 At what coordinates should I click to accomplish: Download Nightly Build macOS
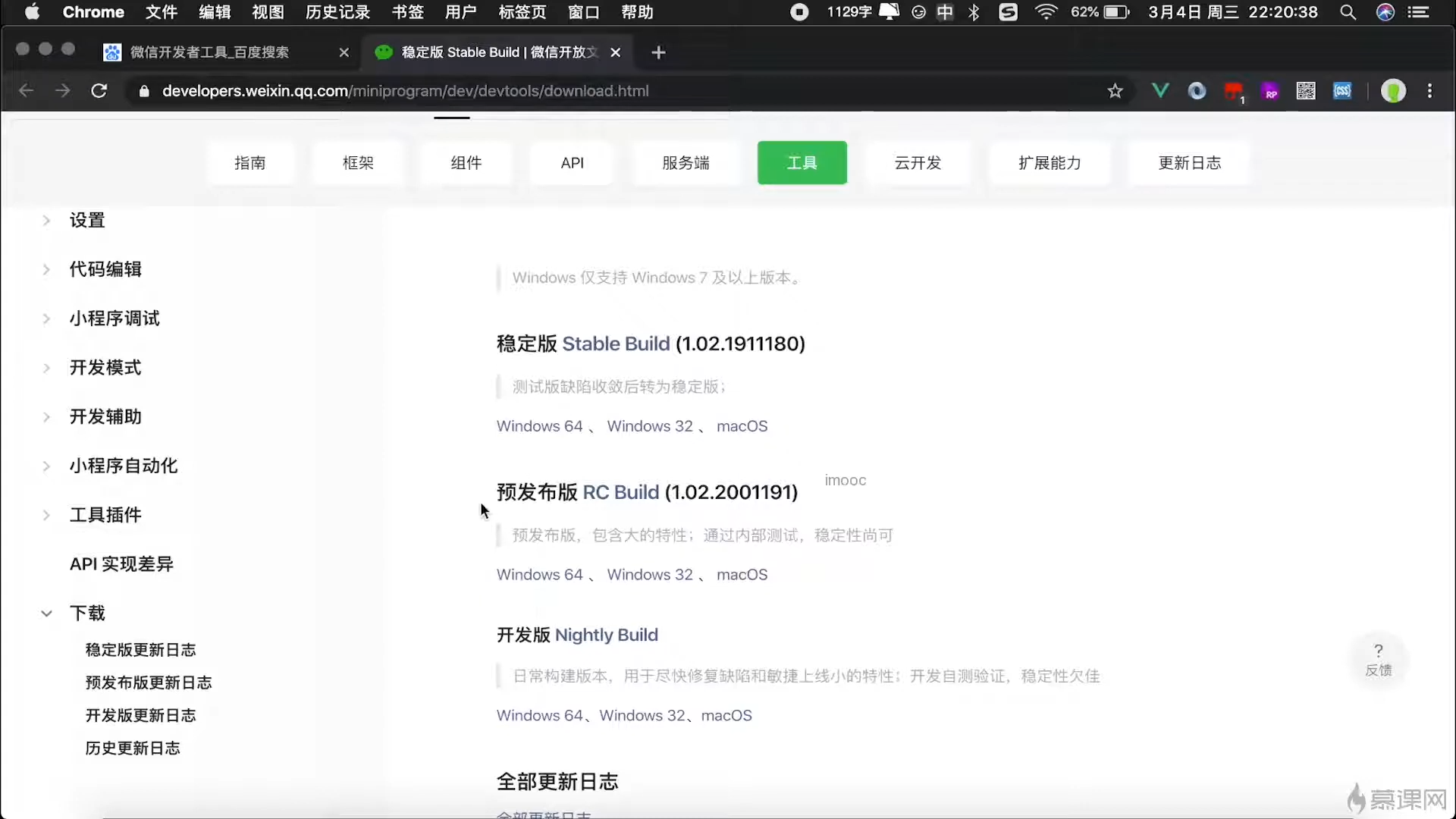726,716
